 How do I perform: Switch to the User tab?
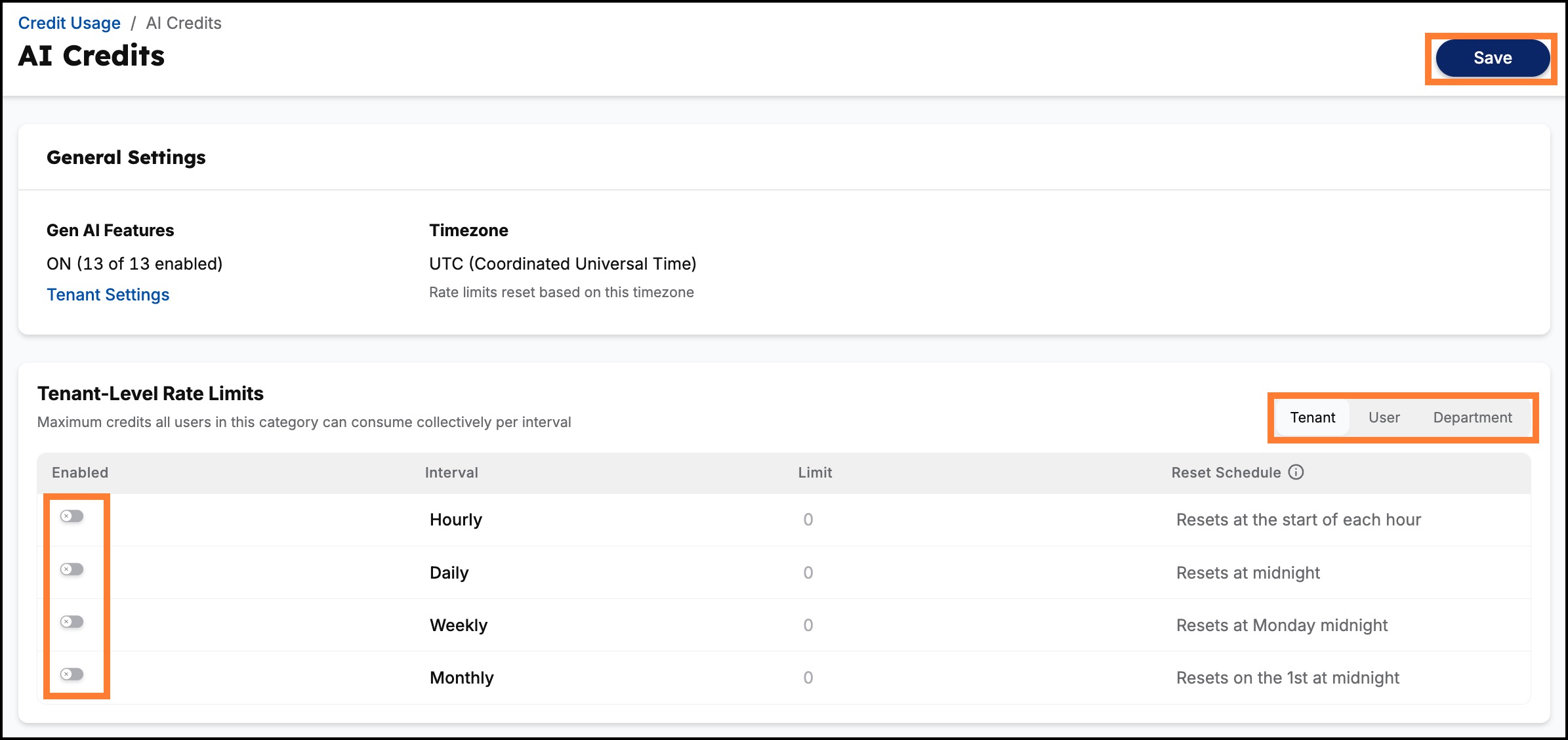[x=1384, y=418]
